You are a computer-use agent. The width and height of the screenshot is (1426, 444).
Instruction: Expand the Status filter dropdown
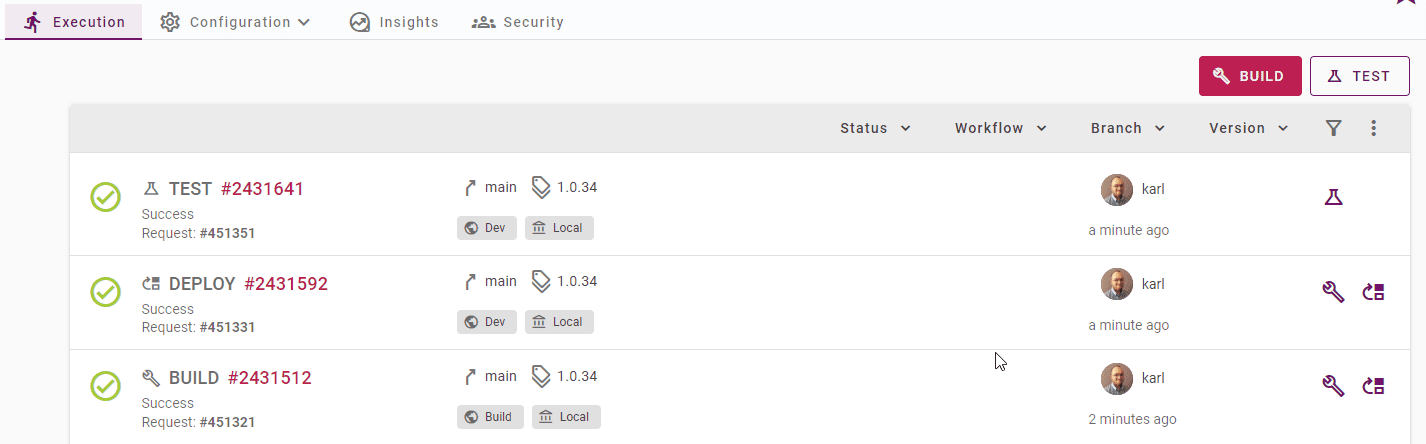click(x=875, y=128)
